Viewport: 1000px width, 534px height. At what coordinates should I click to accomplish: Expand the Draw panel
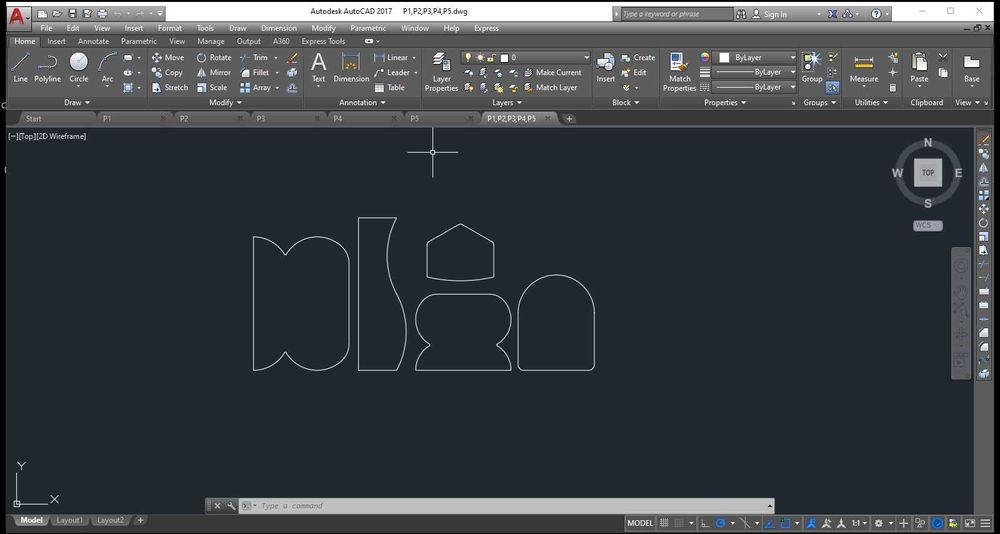77,103
